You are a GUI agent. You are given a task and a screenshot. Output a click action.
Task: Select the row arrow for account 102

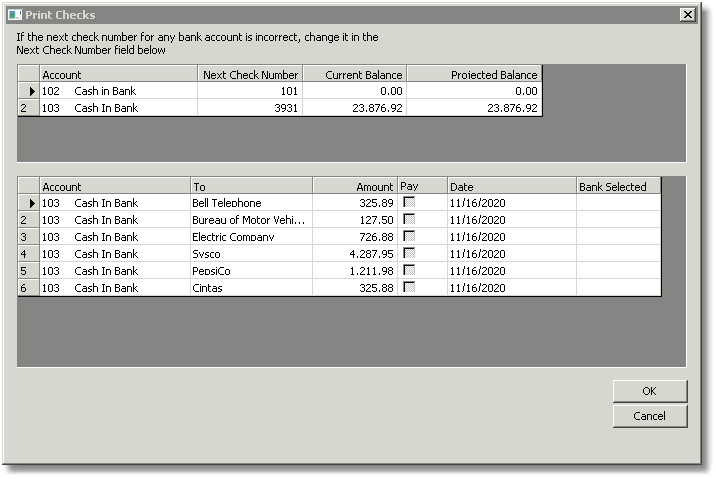[28, 91]
